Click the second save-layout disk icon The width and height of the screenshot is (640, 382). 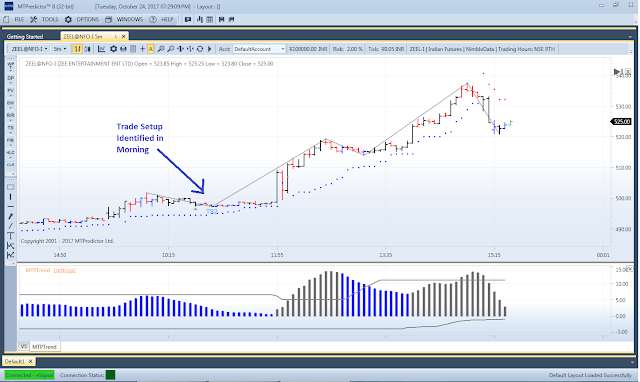click(231, 19)
